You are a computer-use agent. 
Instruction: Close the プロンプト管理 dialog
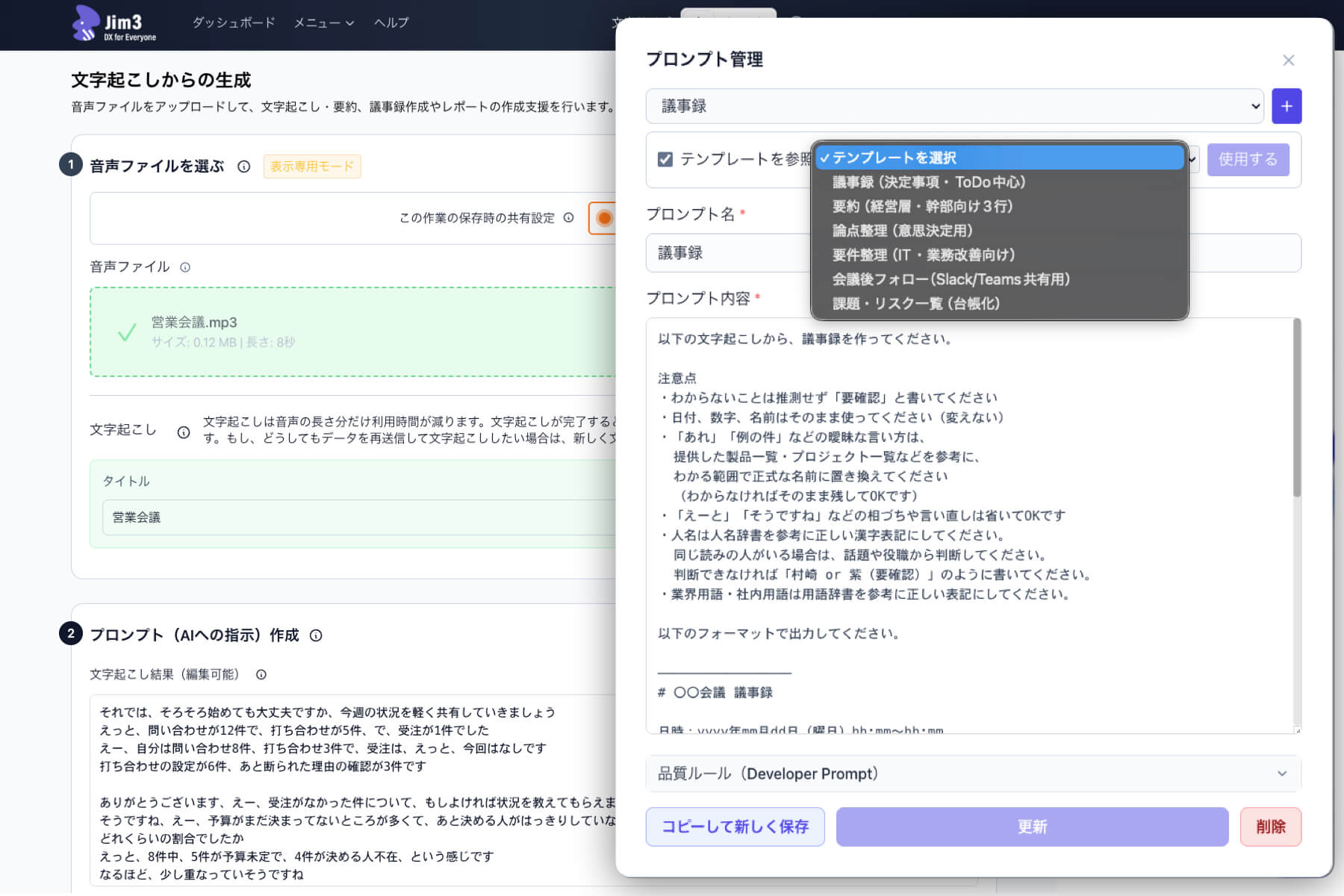[x=1288, y=60]
